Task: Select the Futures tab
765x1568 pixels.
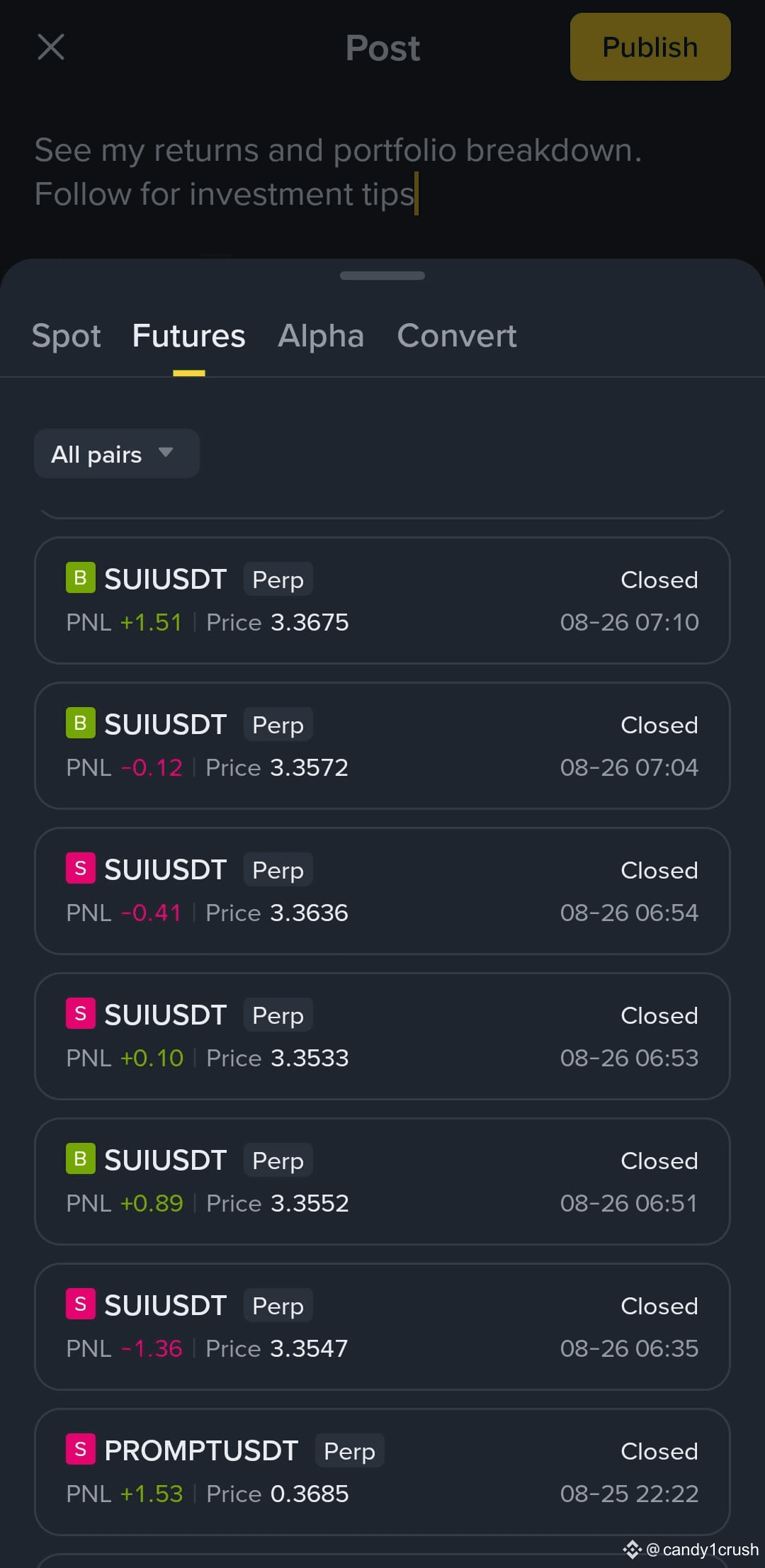Action: [x=188, y=336]
